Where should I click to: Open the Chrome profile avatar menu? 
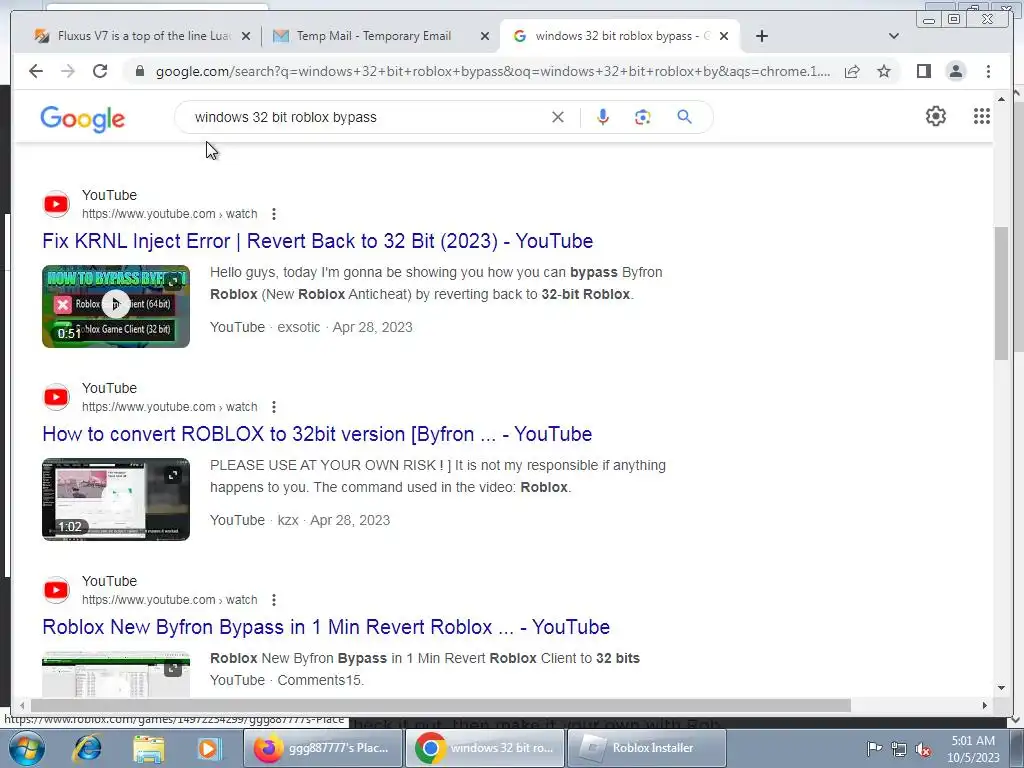click(955, 71)
